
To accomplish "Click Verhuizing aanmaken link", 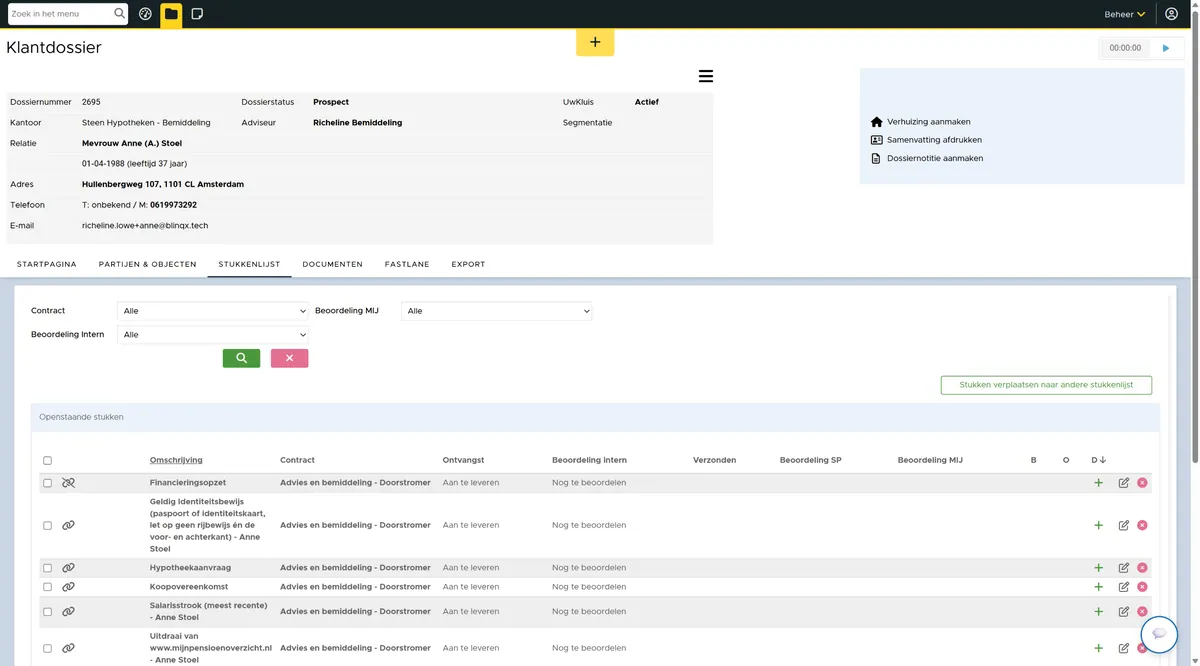I will (x=929, y=122).
